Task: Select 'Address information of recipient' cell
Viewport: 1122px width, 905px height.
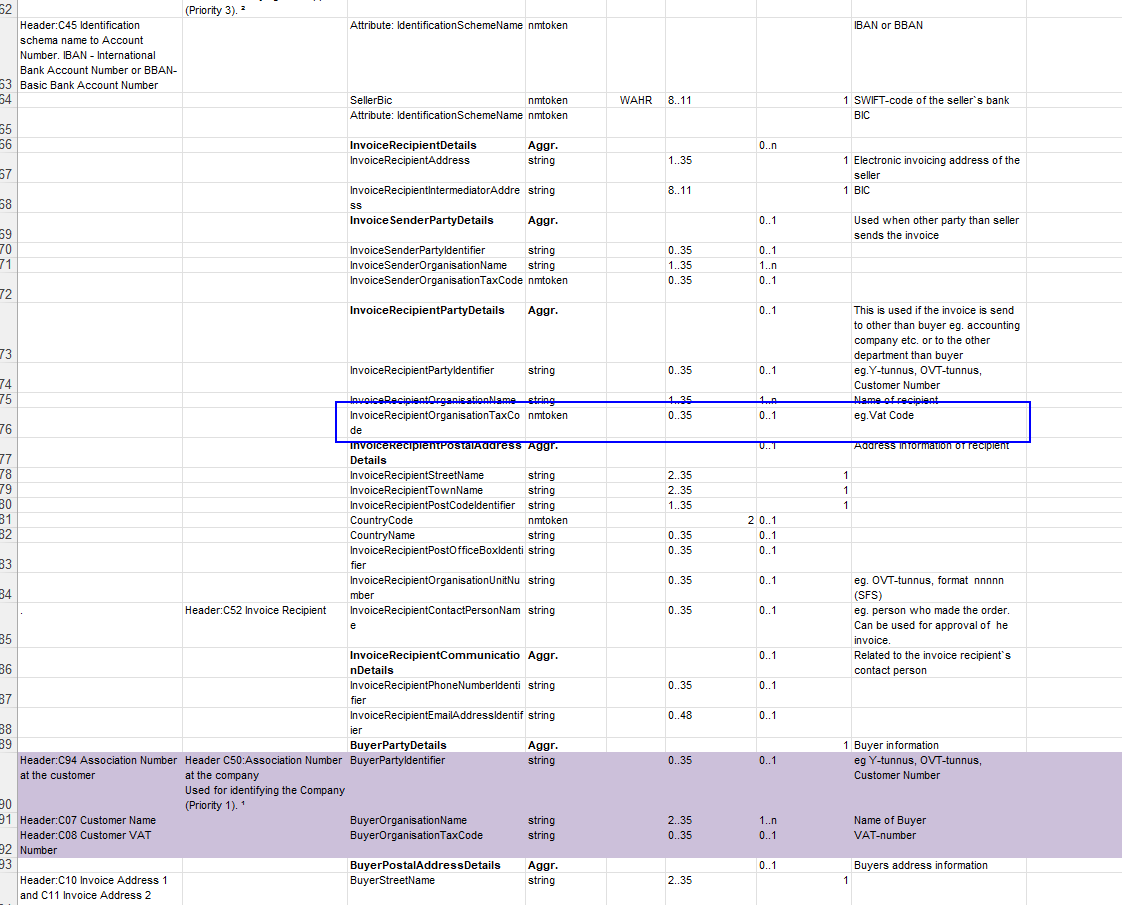Action: [x=938, y=452]
